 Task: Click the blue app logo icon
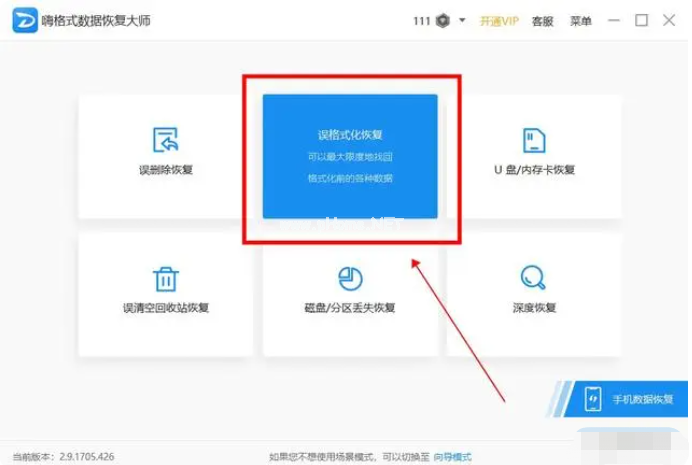pos(25,20)
